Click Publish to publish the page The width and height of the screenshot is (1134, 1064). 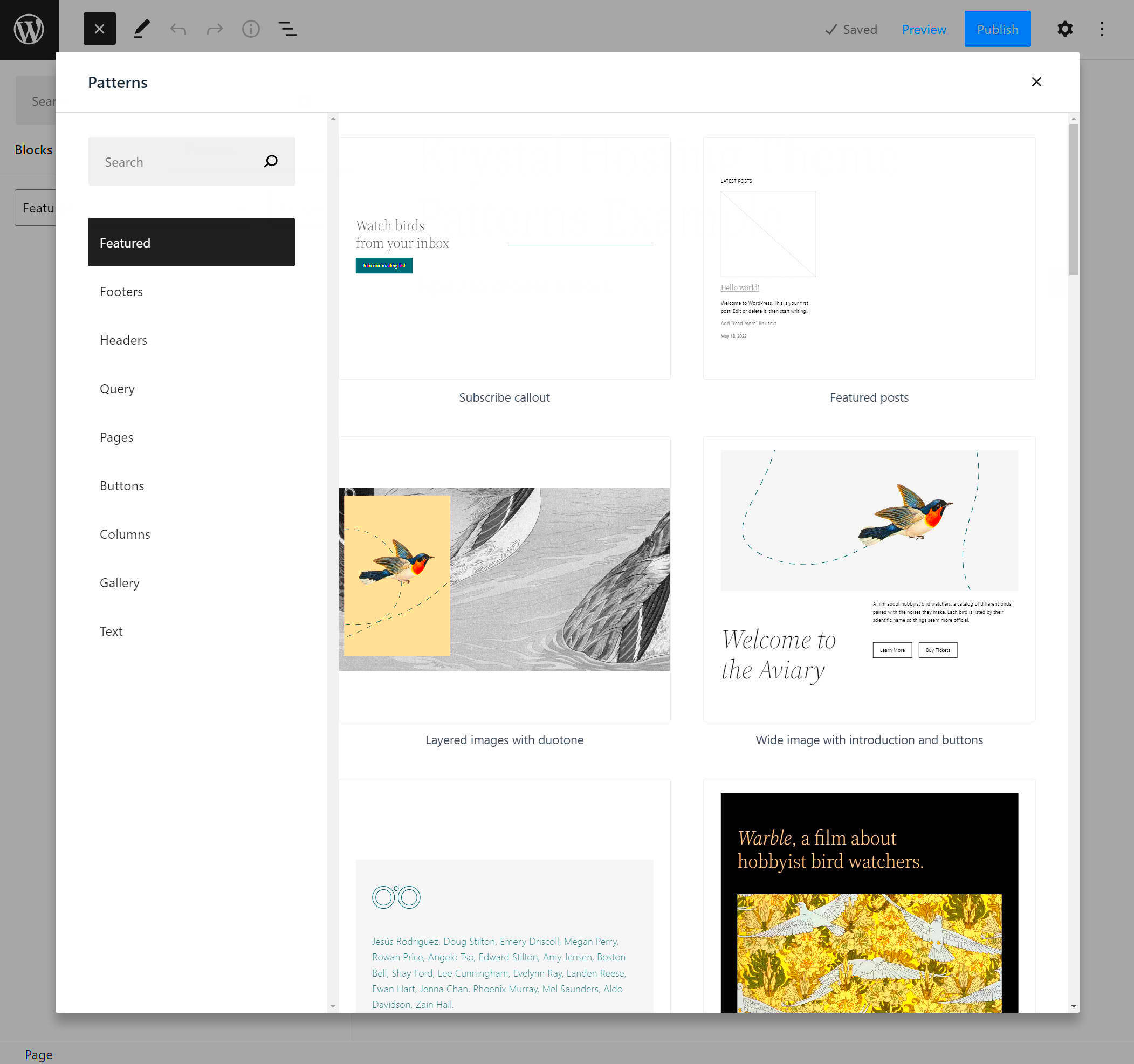coord(997,29)
